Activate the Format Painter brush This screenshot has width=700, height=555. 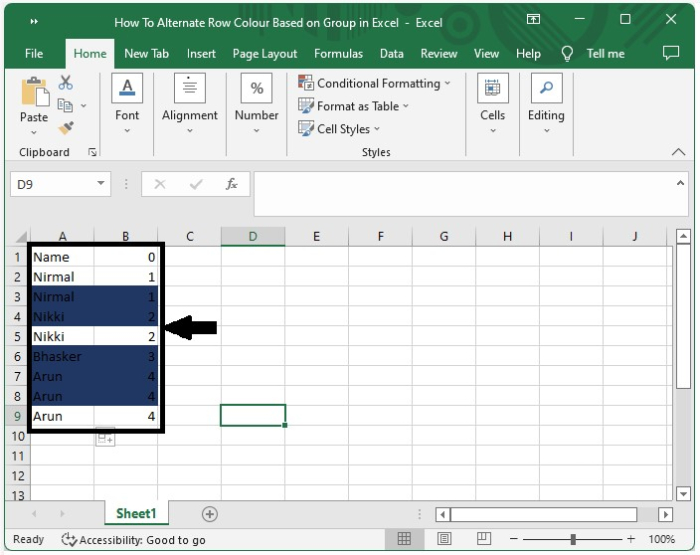click(66, 128)
